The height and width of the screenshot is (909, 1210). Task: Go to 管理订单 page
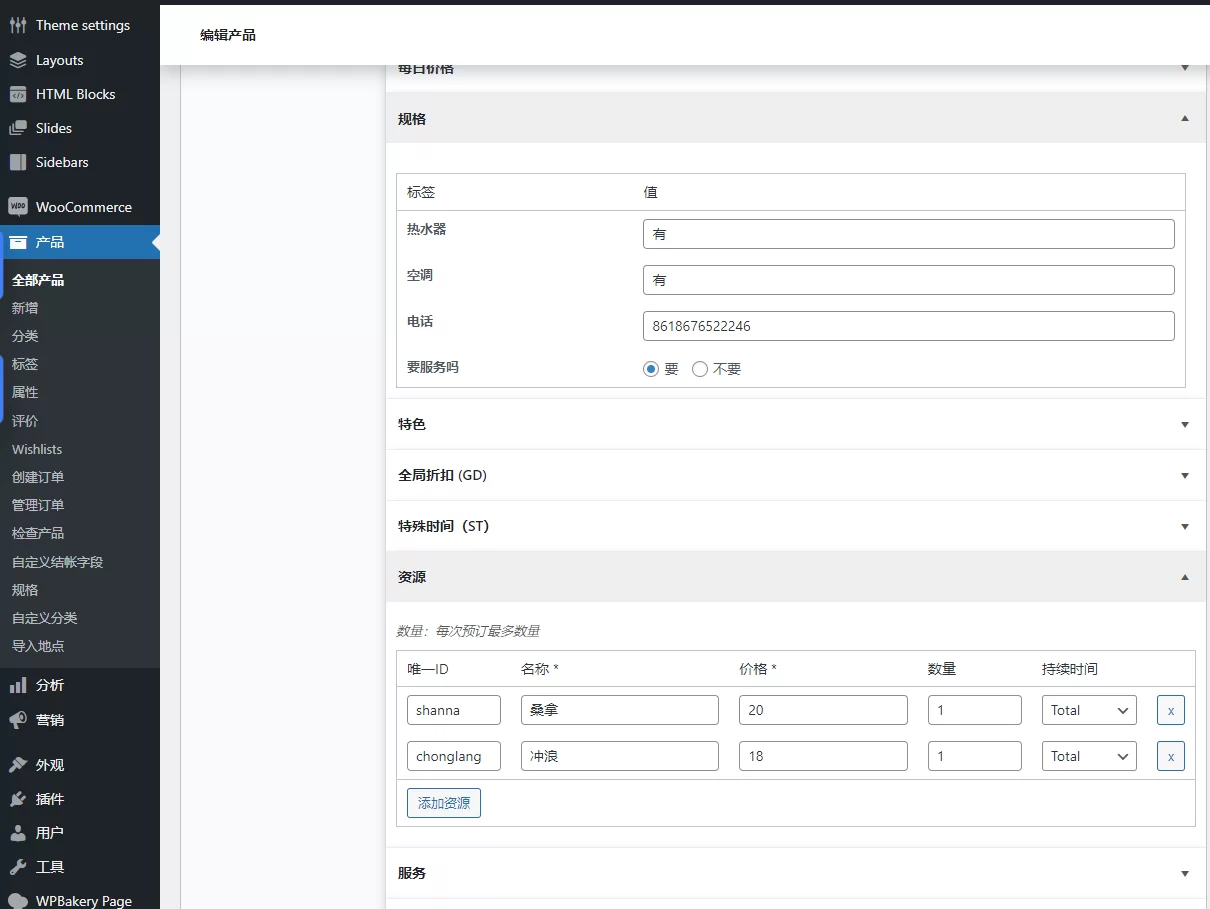pos(38,505)
